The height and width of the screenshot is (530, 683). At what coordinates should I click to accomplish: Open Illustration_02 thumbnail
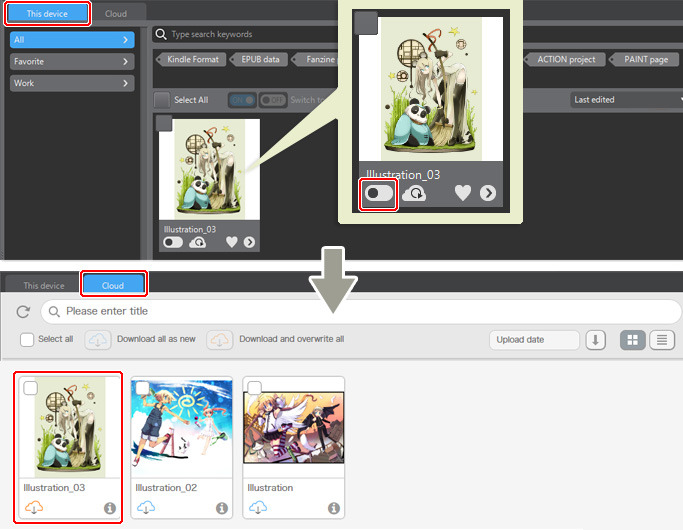point(182,428)
